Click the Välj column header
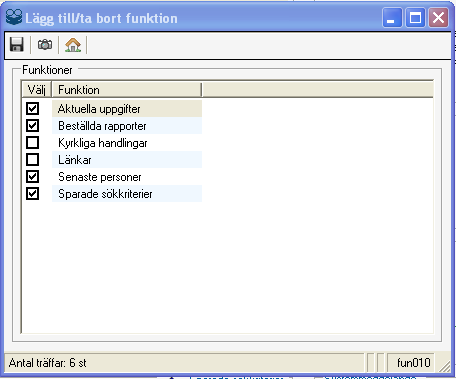Viewport: 456px width, 379px height. pos(37,90)
